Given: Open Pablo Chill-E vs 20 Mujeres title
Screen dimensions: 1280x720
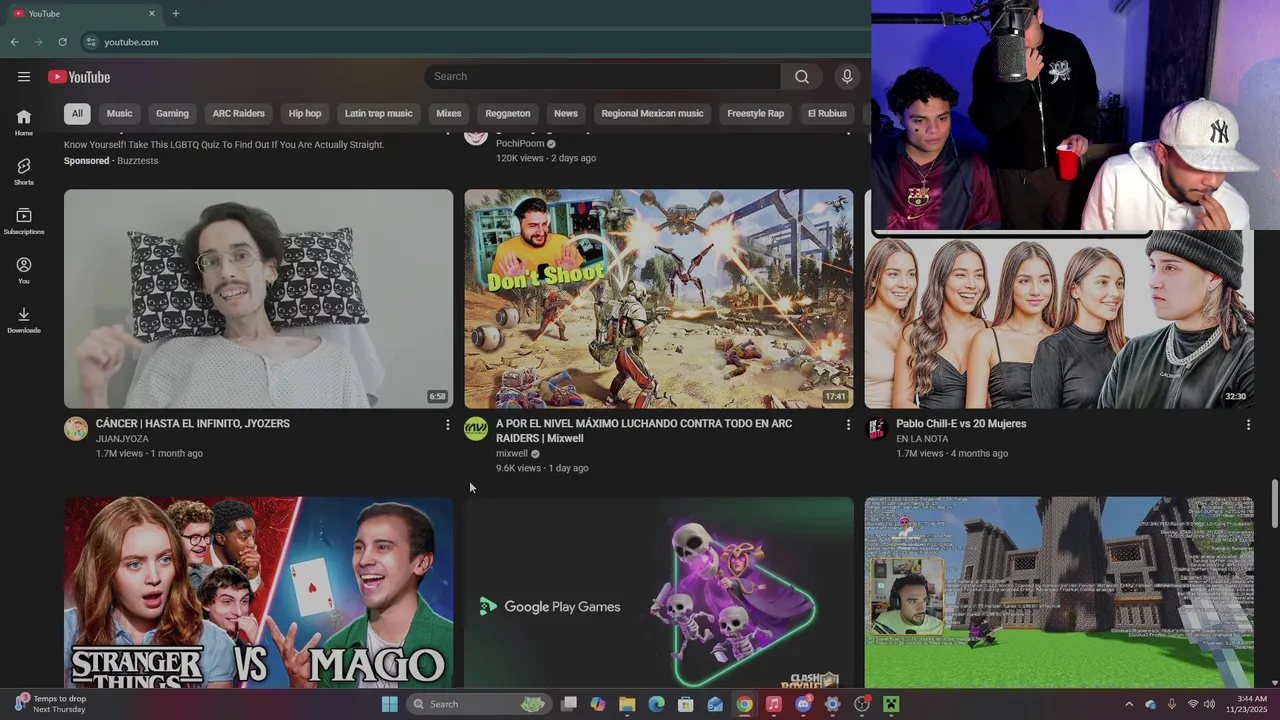Looking at the screenshot, I should click(x=961, y=424).
